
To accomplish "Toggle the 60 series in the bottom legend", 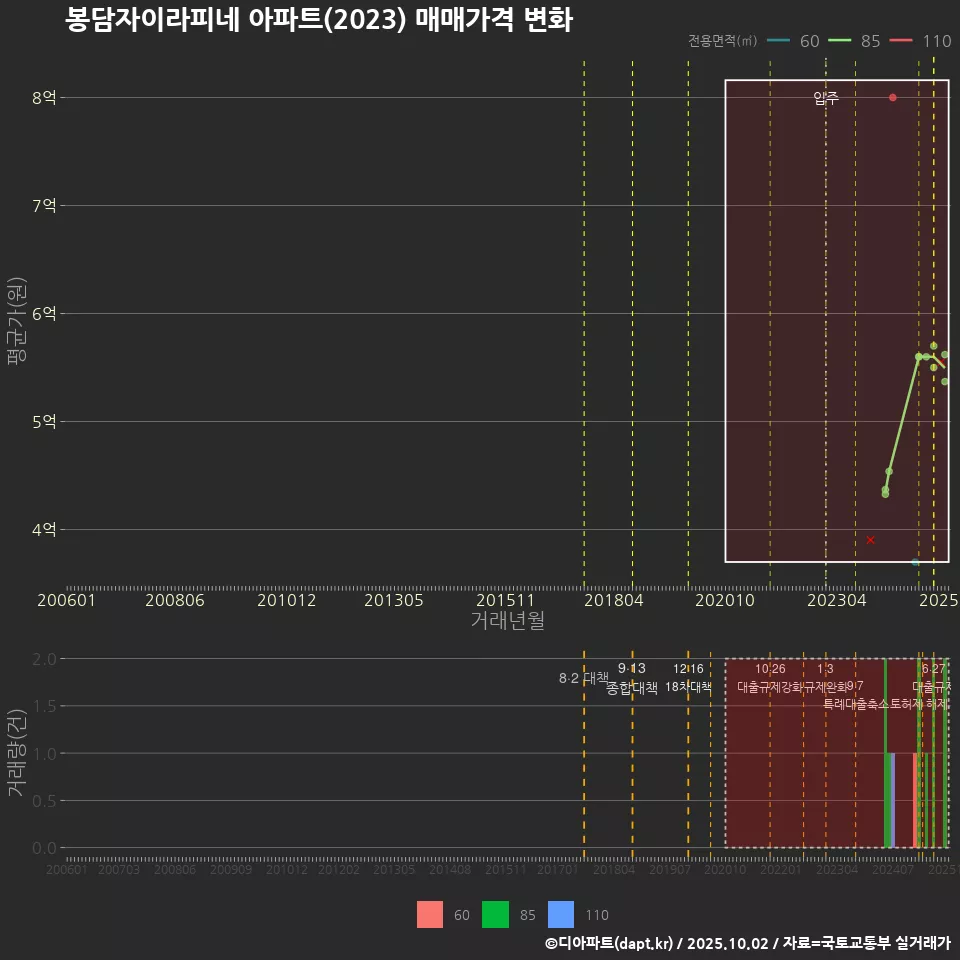I will click(x=430, y=915).
